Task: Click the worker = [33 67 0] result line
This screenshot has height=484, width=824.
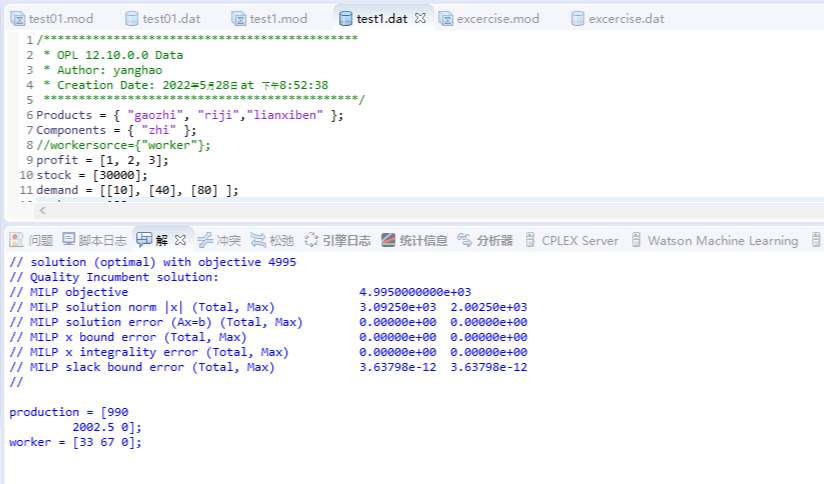Action: point(76,442)
